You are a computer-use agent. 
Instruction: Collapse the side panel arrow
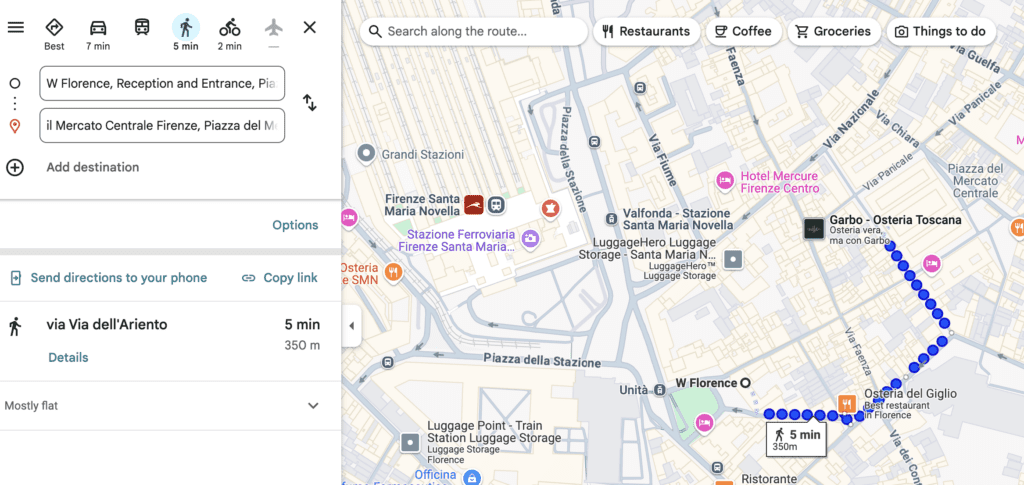click(351, 326)
